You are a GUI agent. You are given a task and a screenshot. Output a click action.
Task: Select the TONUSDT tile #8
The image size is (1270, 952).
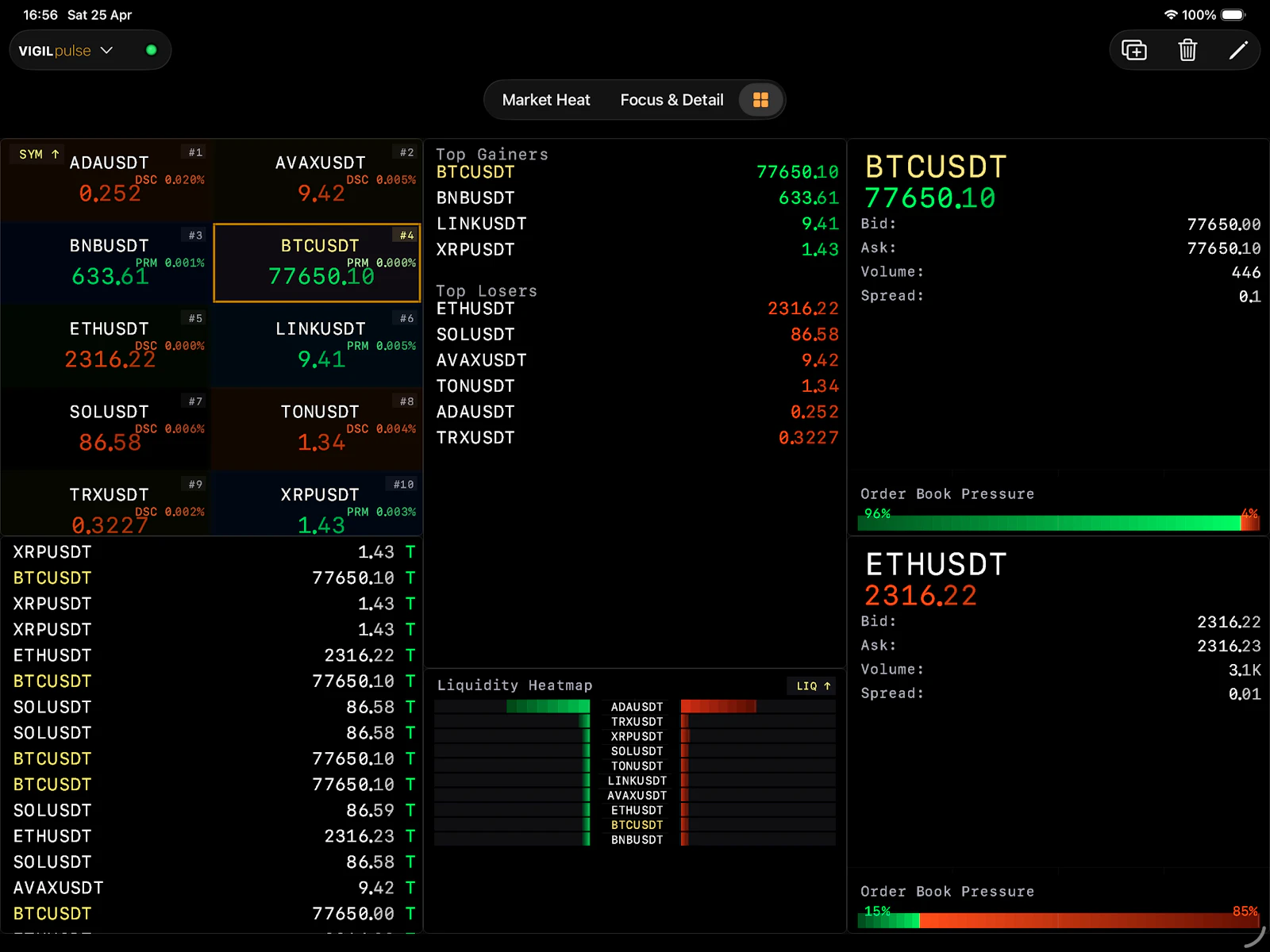click(317, 429)
